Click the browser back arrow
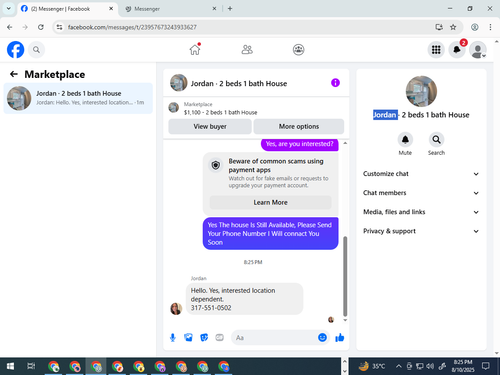This screenshot has width=500, height=375. (x=10, y=27)
